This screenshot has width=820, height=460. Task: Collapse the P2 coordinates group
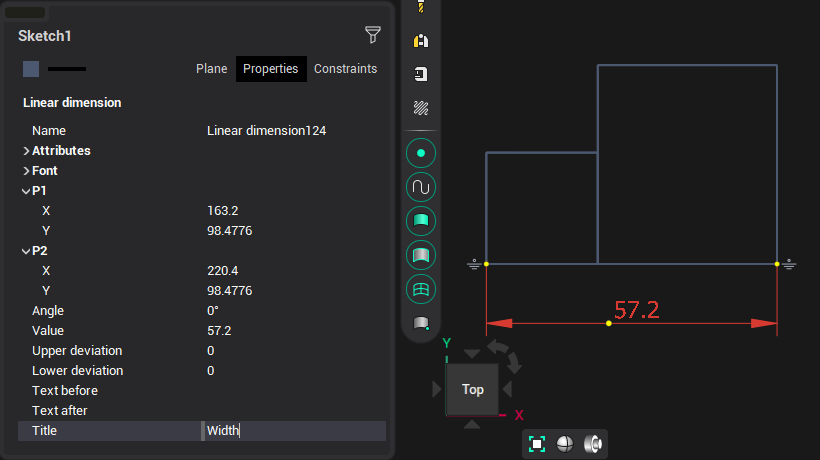coord(26,251)
